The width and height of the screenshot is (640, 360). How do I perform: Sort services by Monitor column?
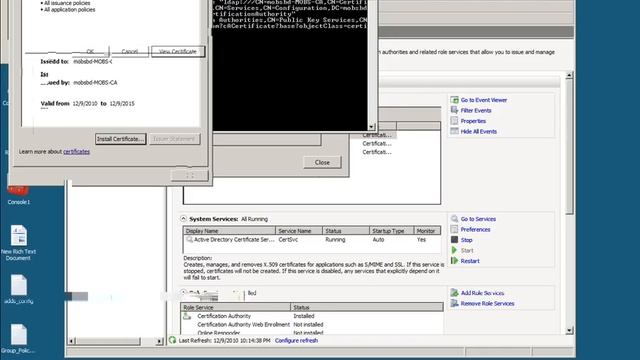(427, 231)
